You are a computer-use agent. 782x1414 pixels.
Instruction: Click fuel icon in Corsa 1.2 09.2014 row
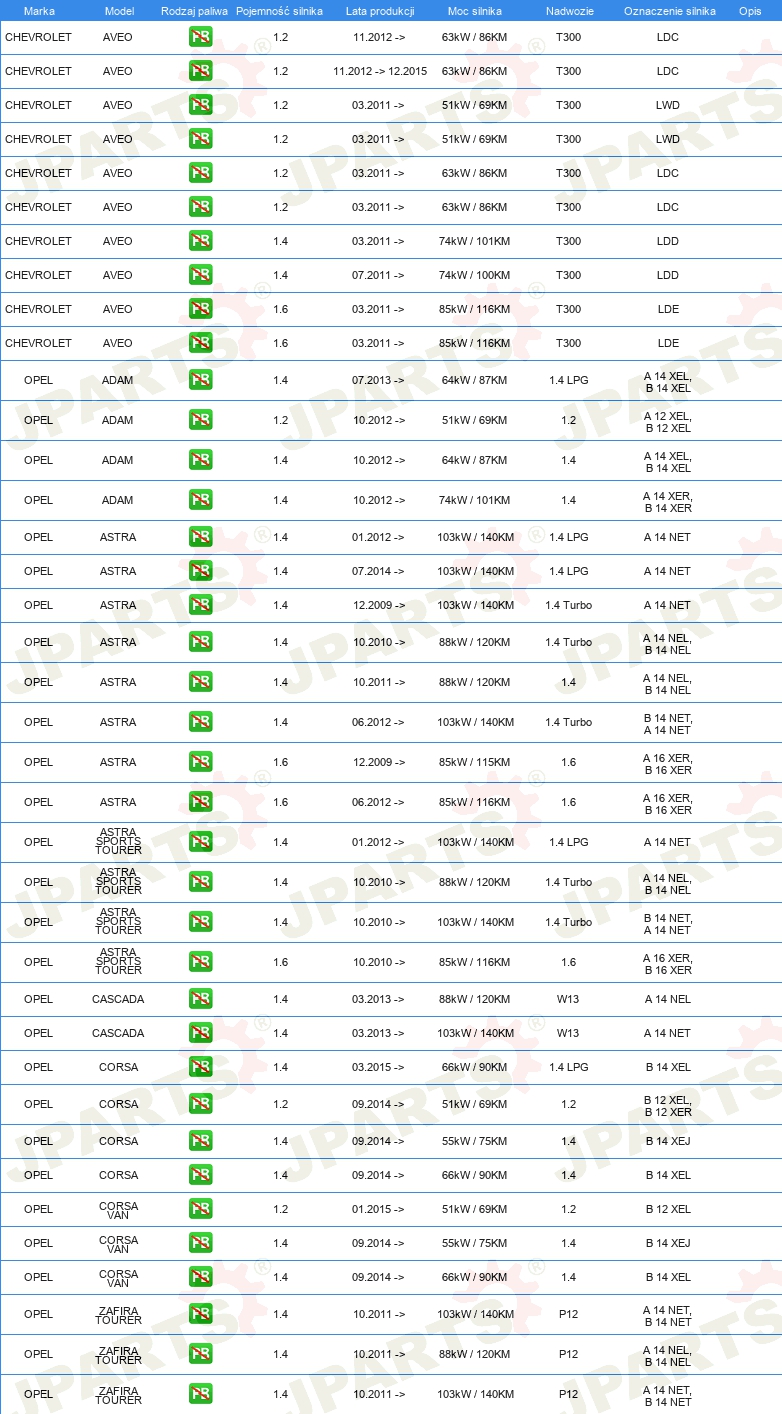tap(200, 1104)
